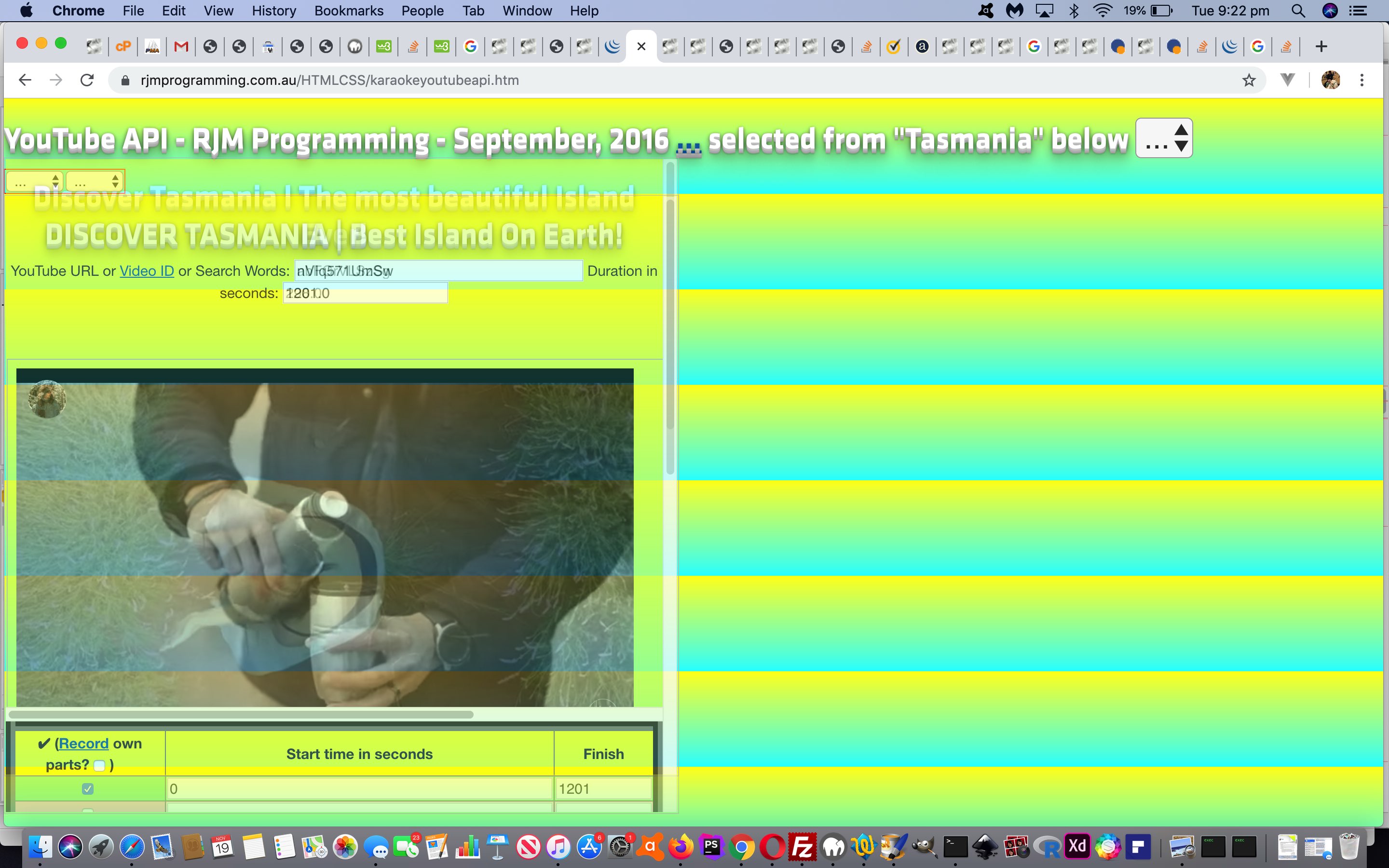Open the Record link in table header
Image resolution: width=1389 pixels, height=868 pixels.
coord(83,744)
